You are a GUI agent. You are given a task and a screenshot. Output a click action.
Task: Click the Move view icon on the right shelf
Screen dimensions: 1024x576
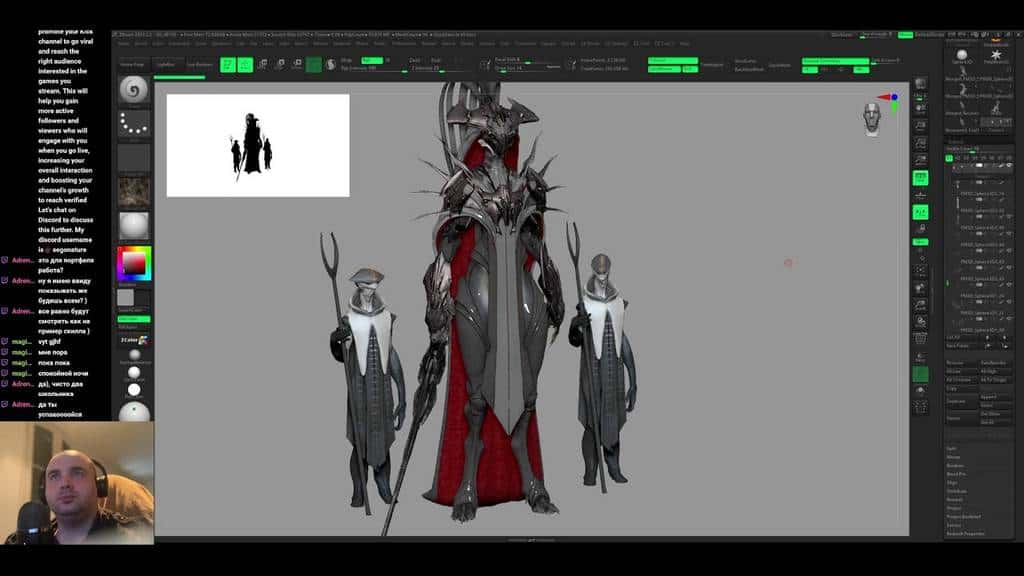920,288
